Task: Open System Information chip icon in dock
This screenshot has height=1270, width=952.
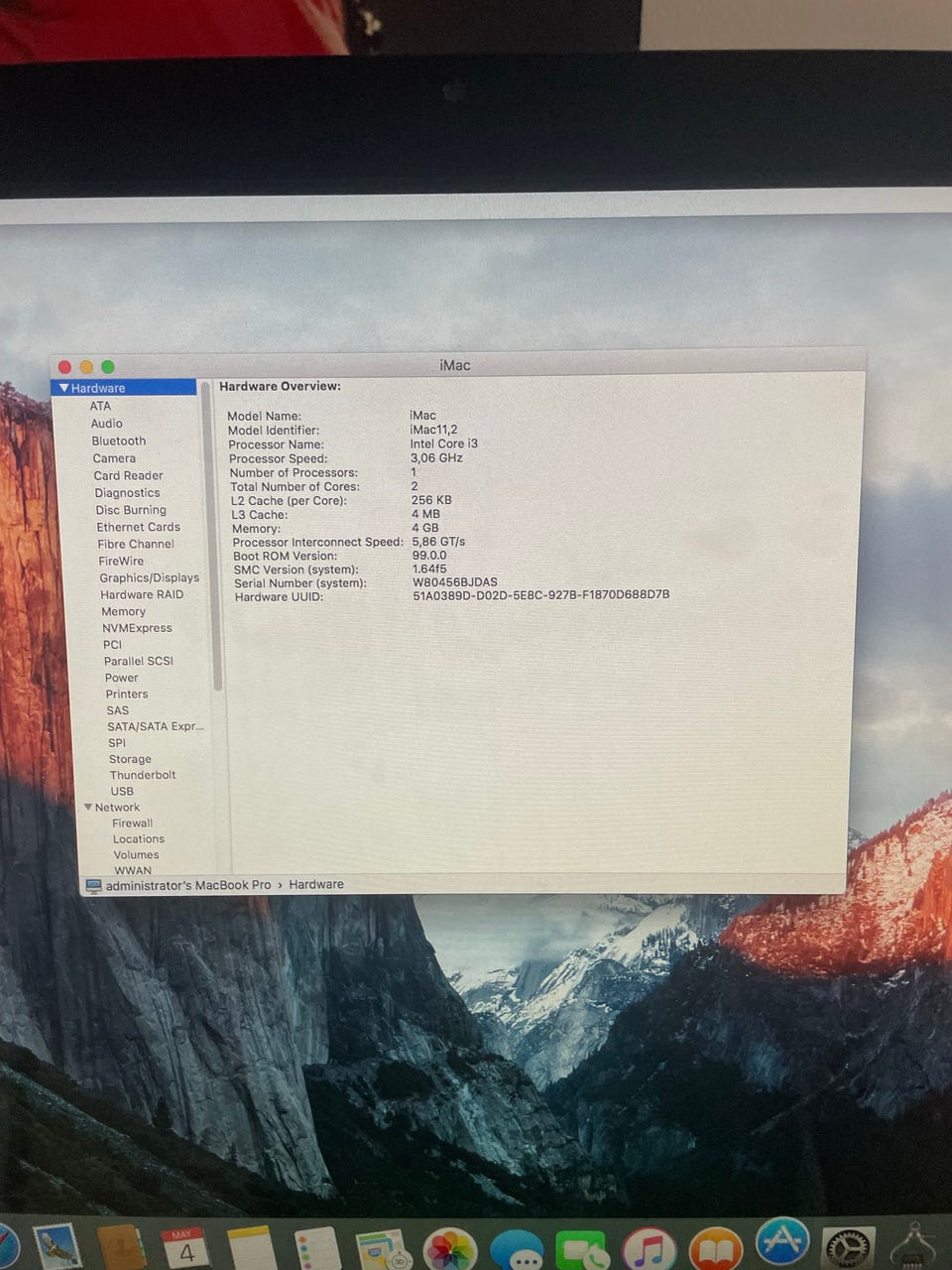Action: 914,1248
